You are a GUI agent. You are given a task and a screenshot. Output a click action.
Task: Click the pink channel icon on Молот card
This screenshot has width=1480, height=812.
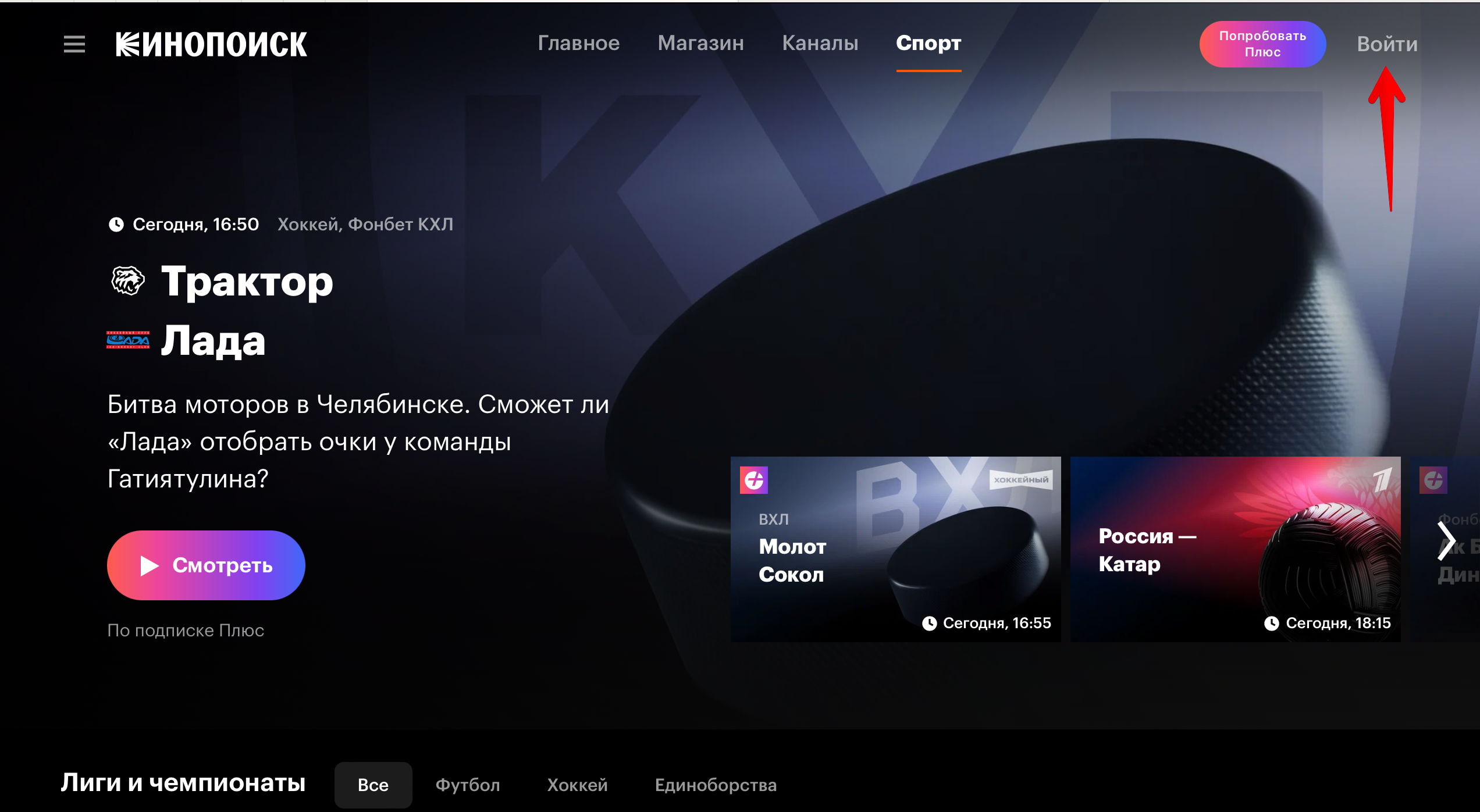(753, 480)
